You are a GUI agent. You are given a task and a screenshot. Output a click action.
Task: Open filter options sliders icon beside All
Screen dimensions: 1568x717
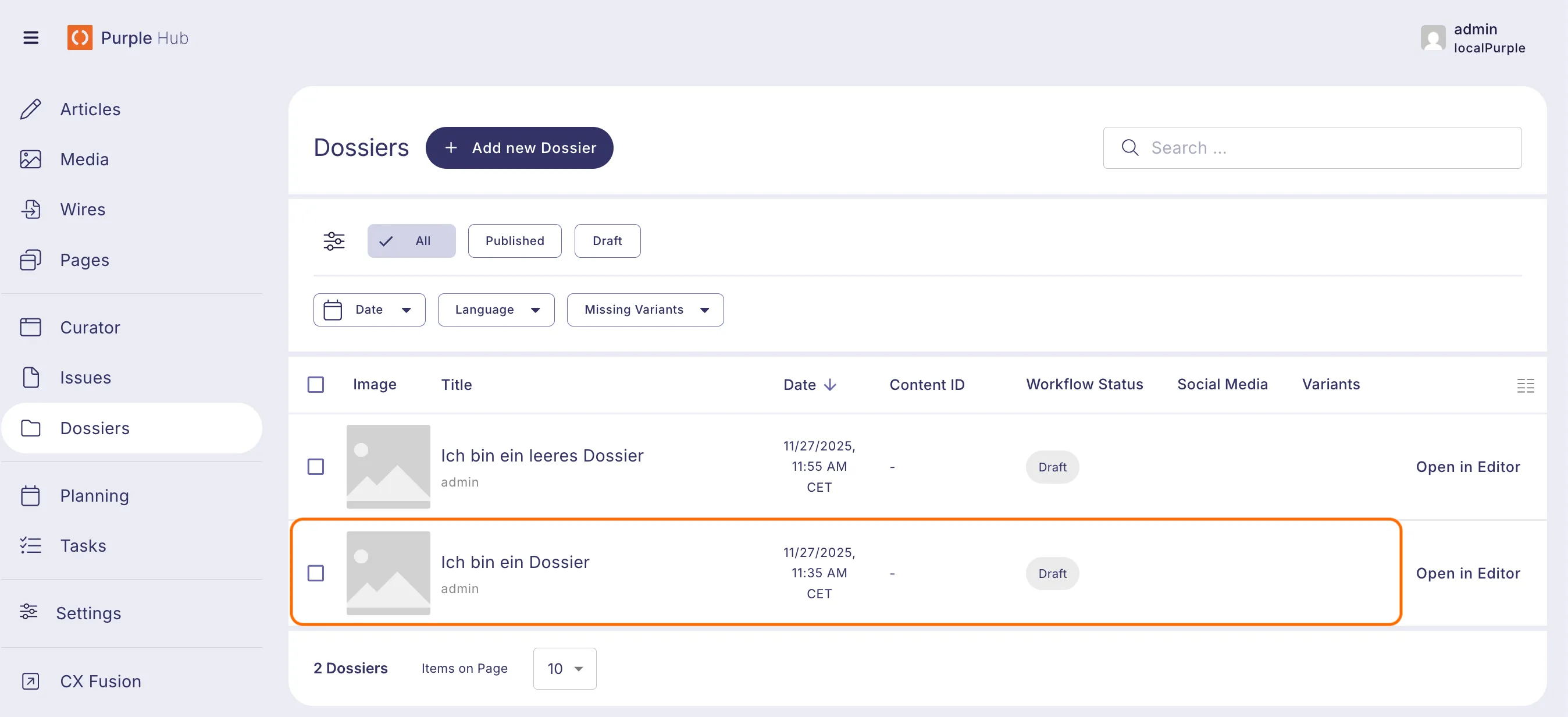point(334,240)
